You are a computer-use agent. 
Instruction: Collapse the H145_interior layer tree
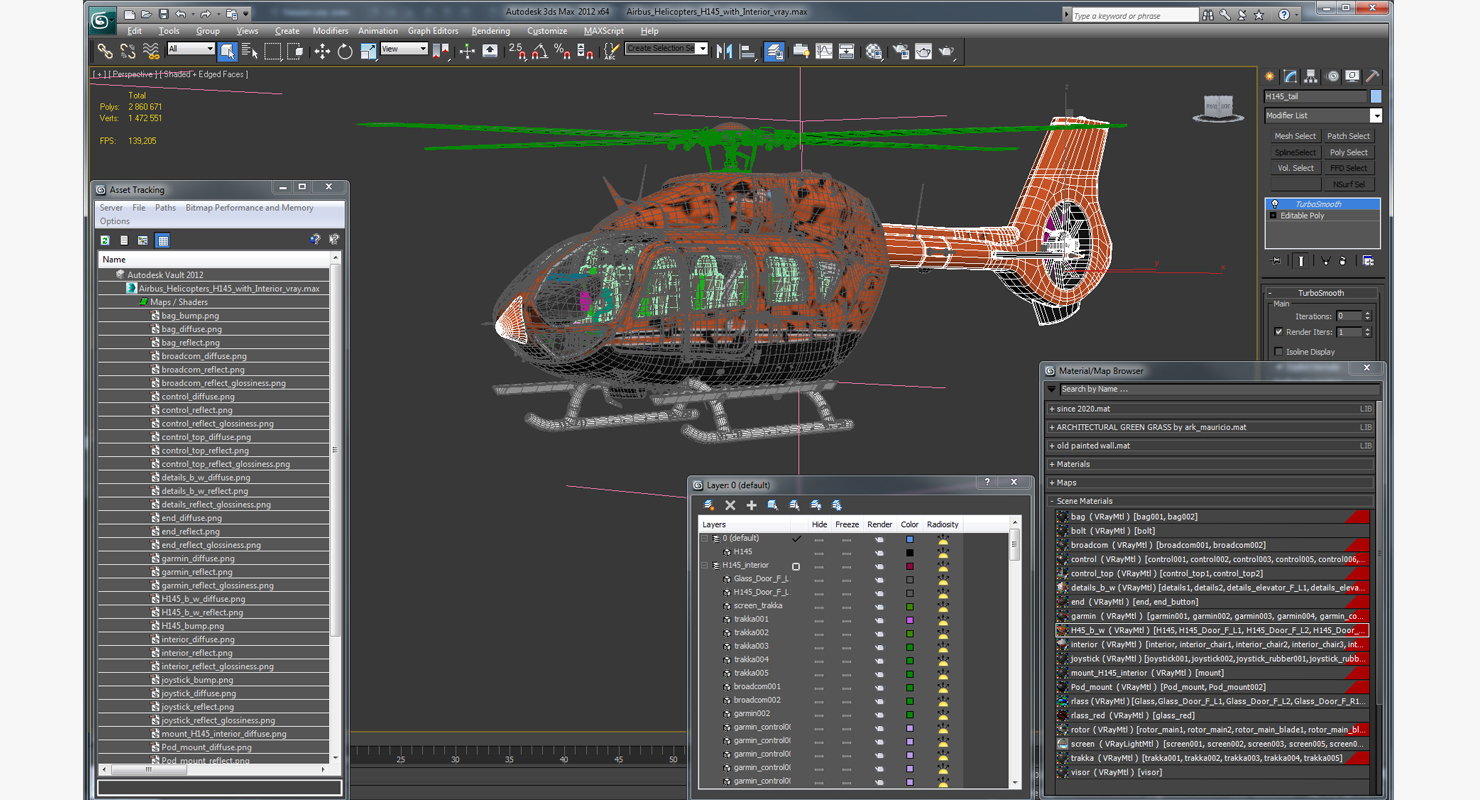704,565
